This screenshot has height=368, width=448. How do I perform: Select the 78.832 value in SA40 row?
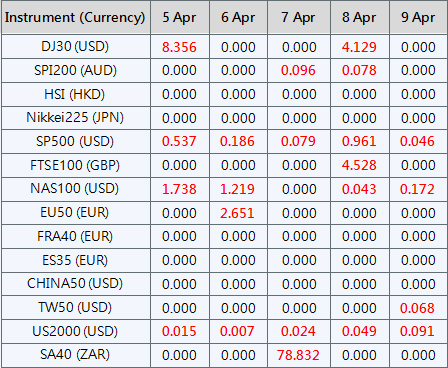[298, 355]
